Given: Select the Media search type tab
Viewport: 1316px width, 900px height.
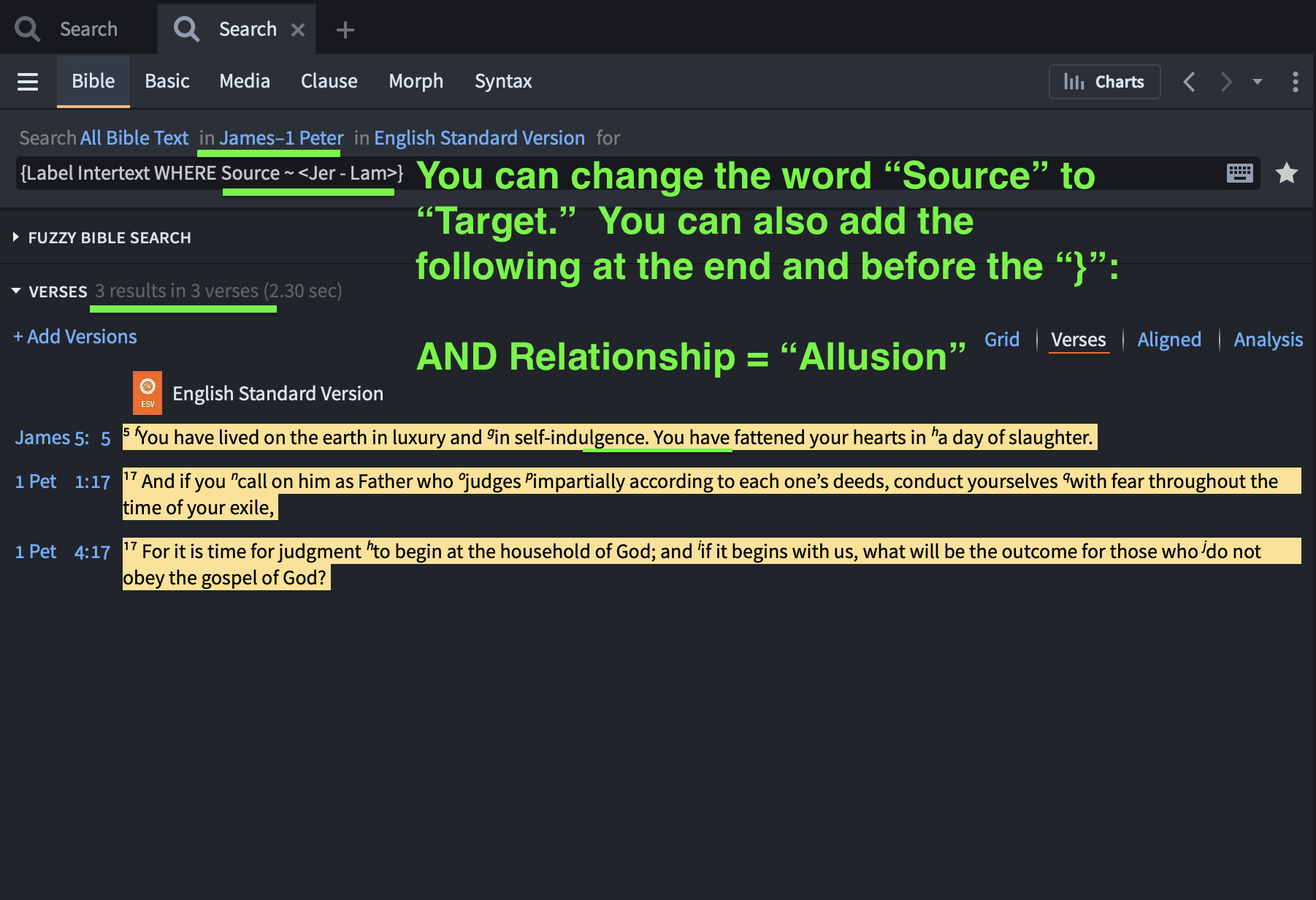Looking at the screenshot, I should pos(245,81).
